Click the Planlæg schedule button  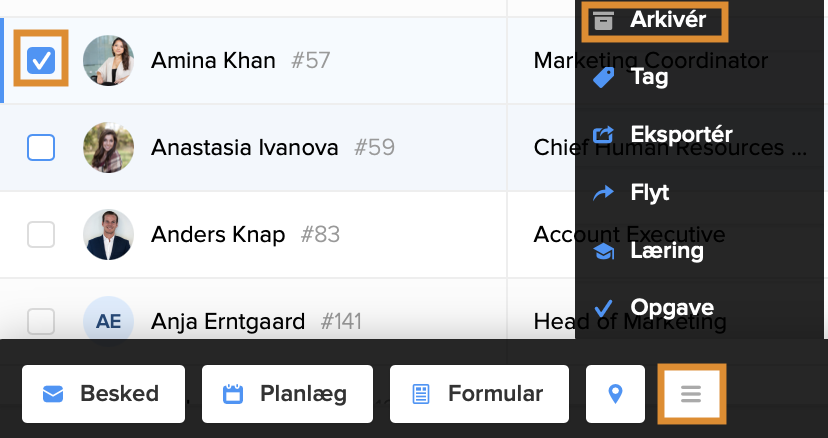287,394
